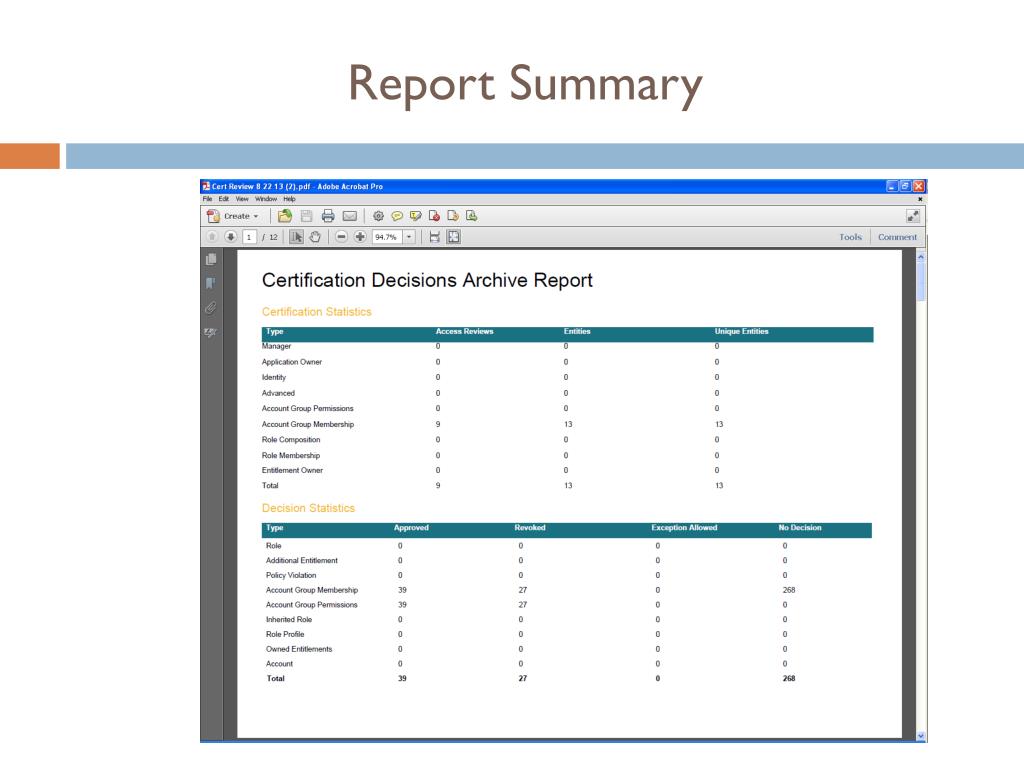
Task: Click the zoom field showing 94.7%
Action: coord(388,237)
